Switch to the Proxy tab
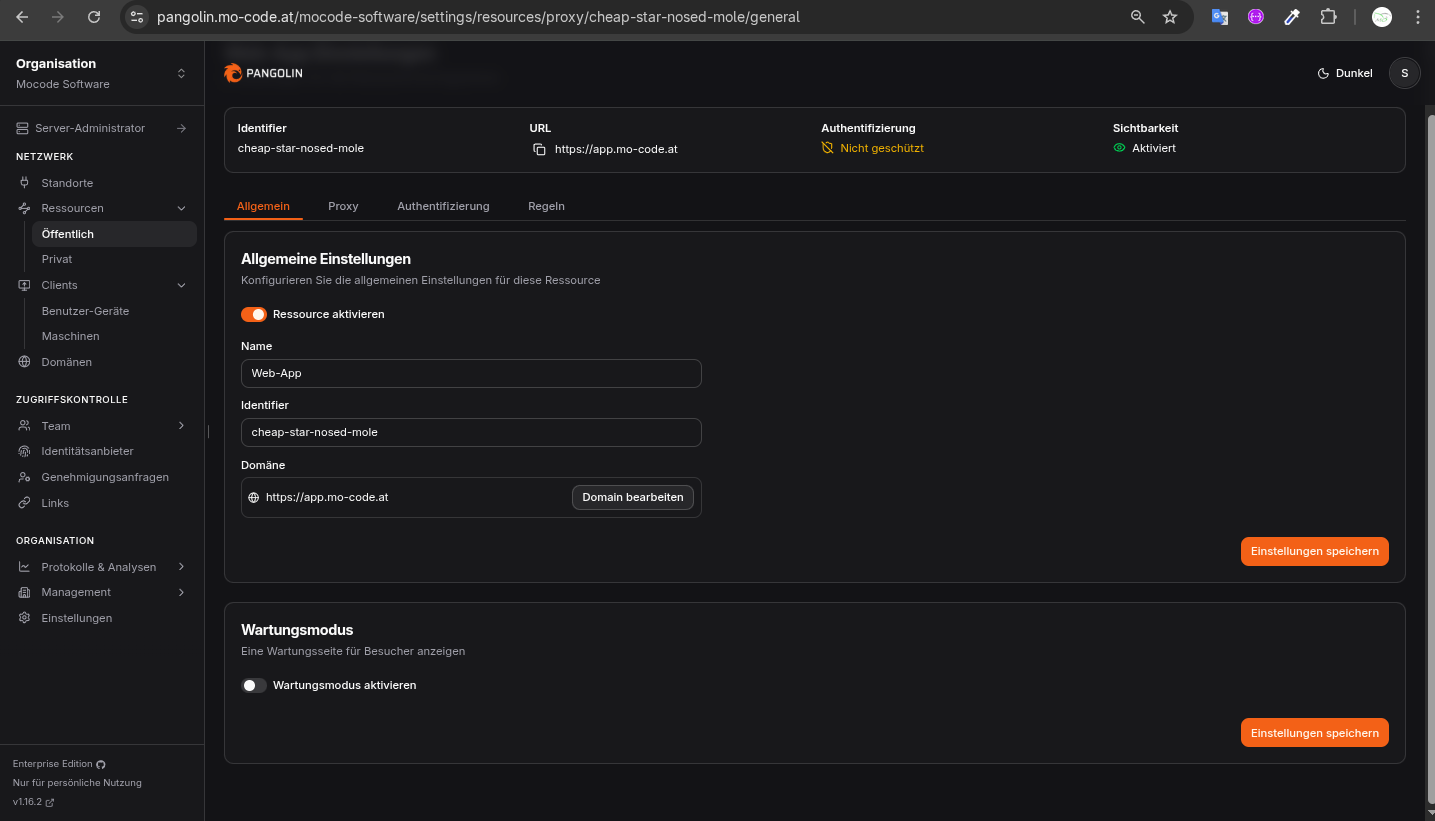Viewport: 1435px width, 821px height. click(x=343, y=206)
